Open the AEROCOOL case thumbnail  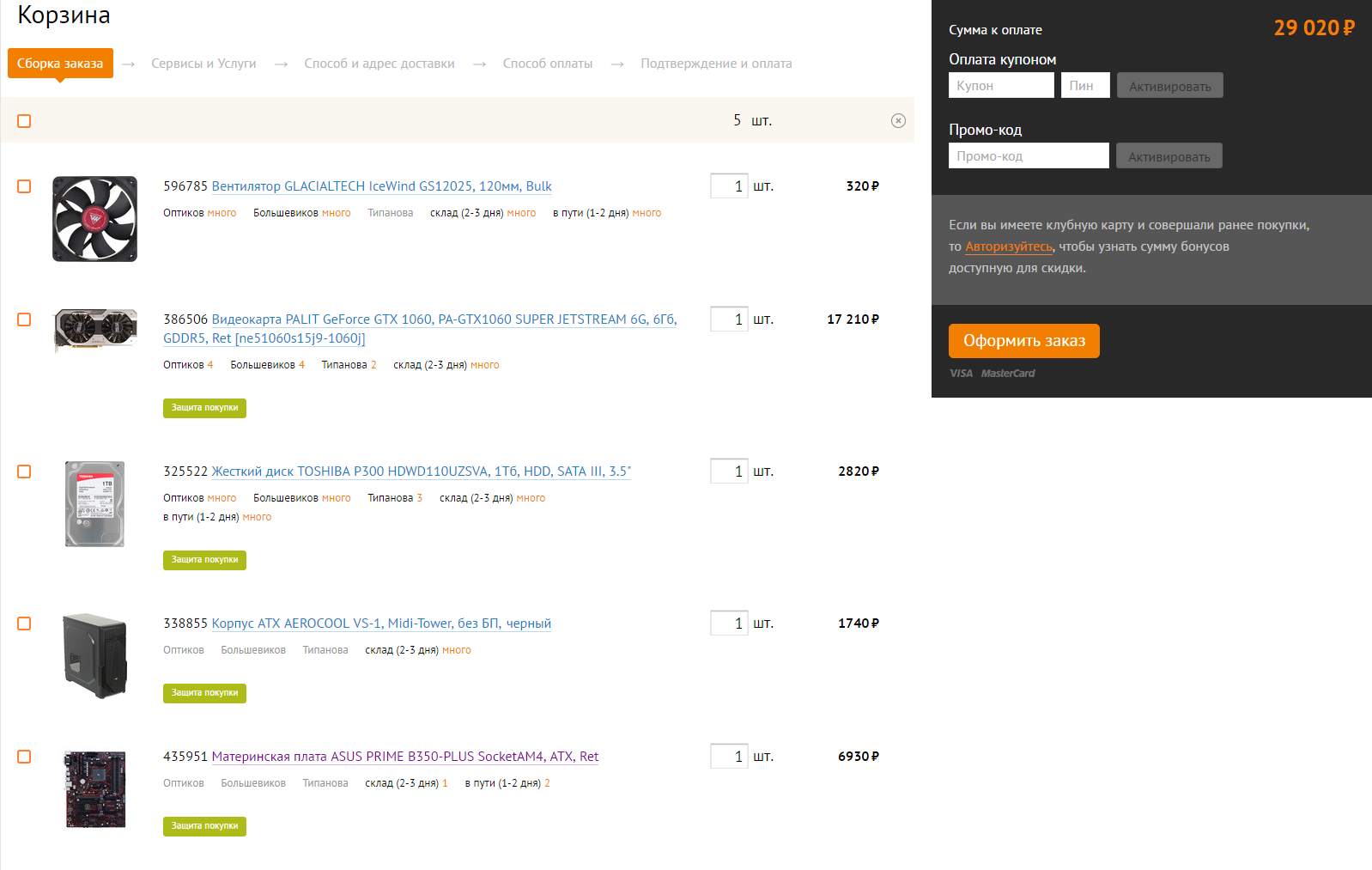tap(94, 656)
